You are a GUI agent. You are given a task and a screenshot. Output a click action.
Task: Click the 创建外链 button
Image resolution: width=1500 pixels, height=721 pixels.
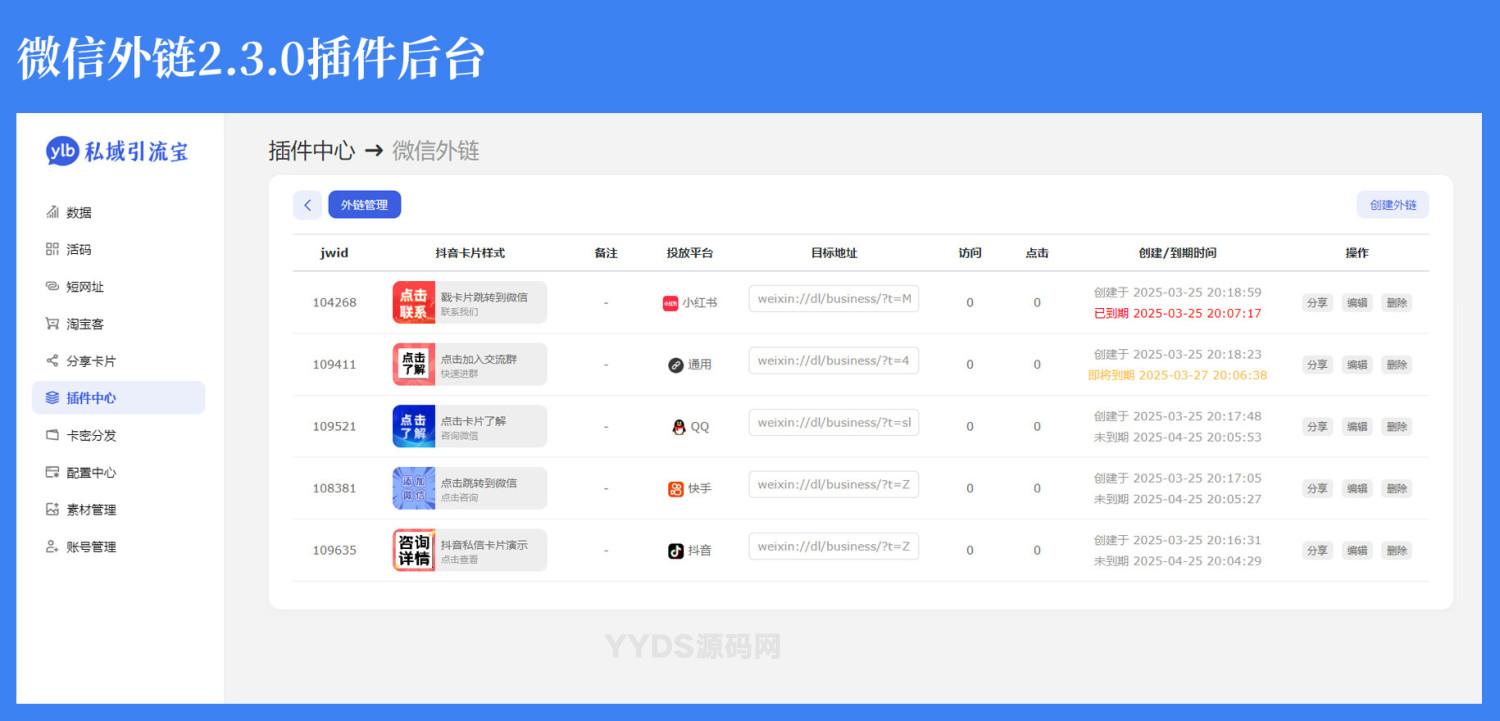[1392, 205]
